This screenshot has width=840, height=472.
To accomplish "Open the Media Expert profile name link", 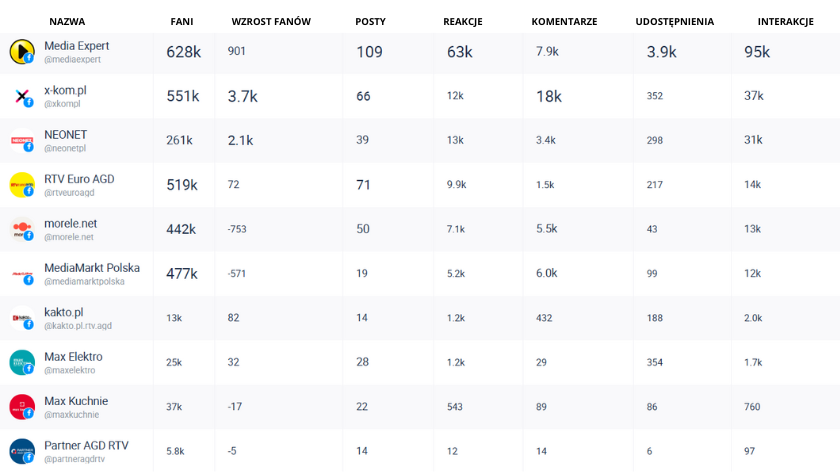I will tap(77, 46).
